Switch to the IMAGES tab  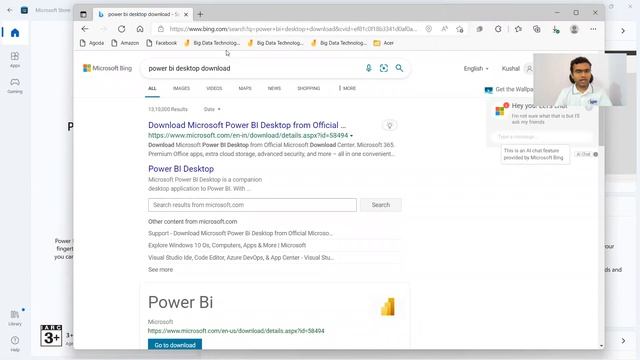click(x=181, y=88)
